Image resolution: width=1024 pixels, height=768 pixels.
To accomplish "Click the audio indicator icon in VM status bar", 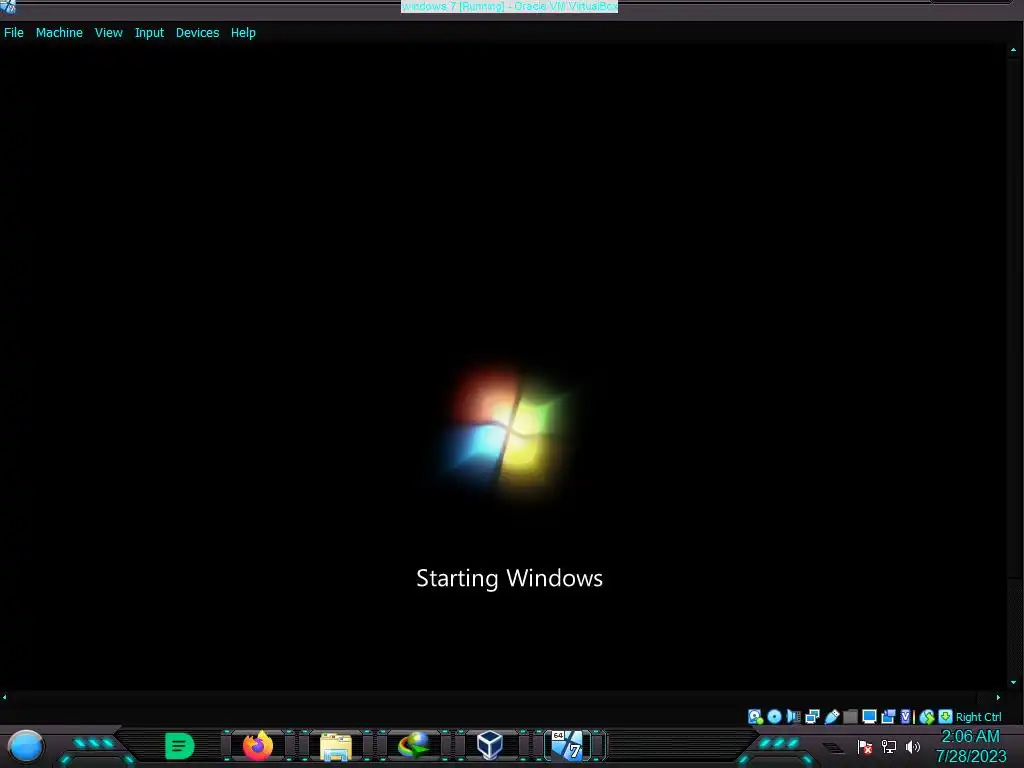I will tap(793, 716).
